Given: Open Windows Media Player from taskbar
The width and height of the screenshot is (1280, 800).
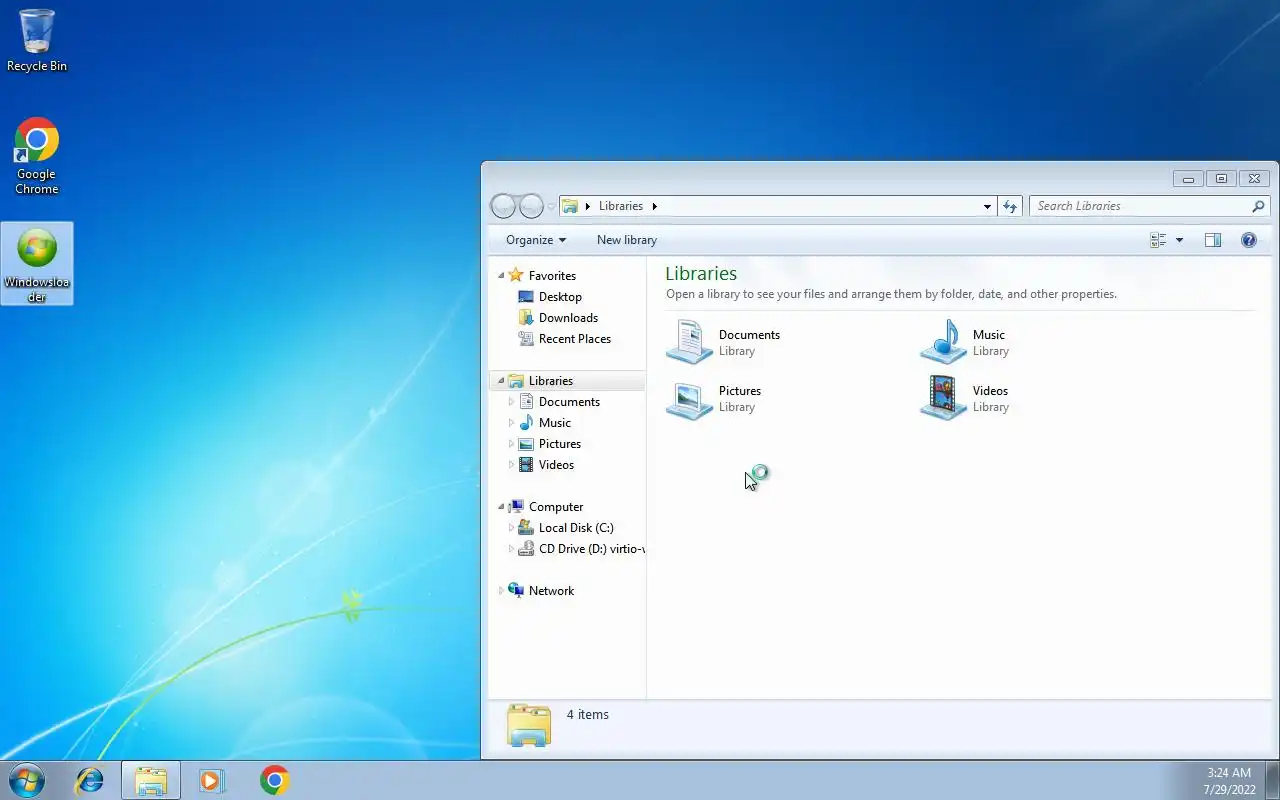Looking at the screenshot, I should pos(212,780).
